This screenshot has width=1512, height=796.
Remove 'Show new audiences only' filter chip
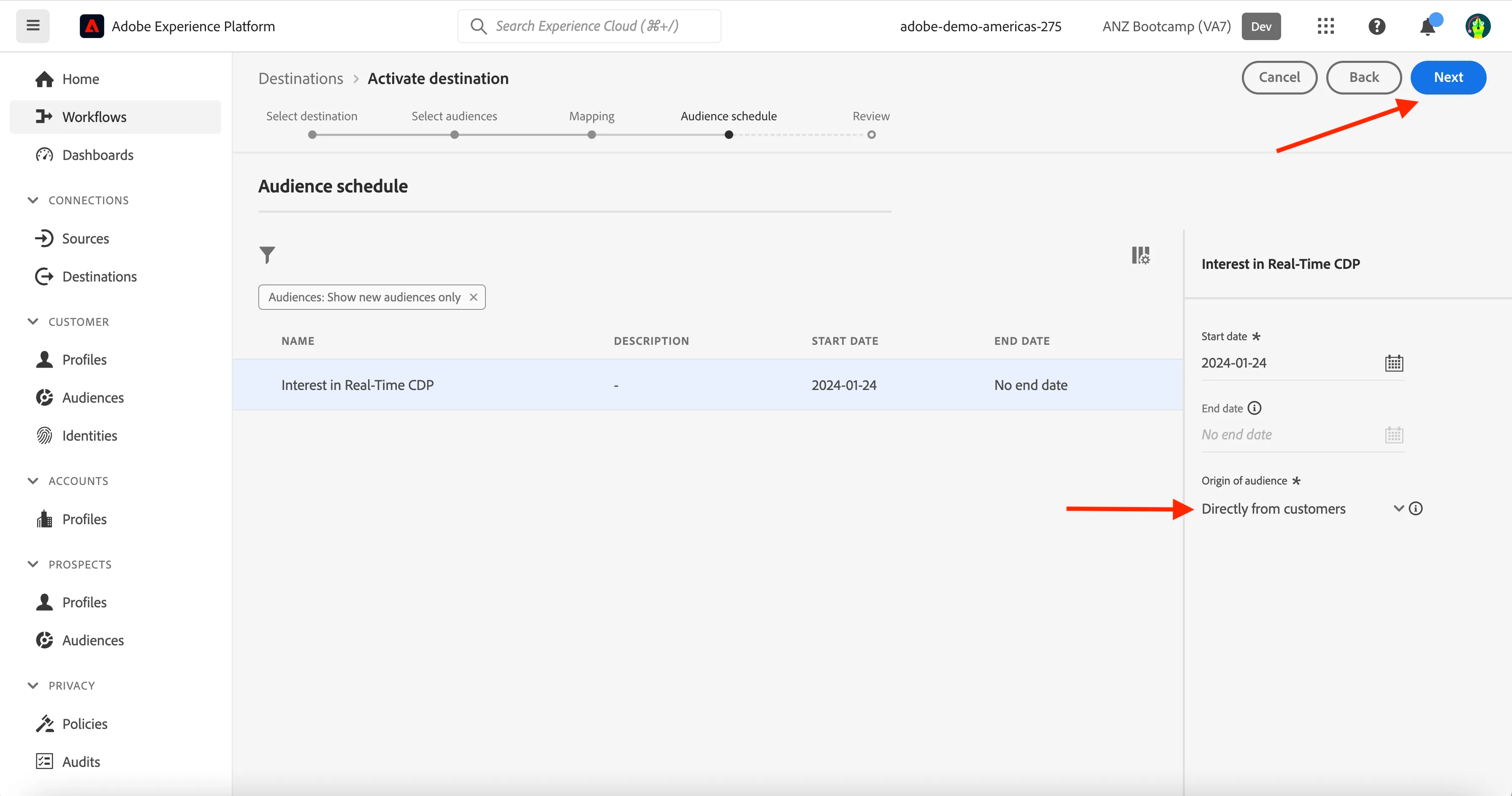[x=473, y=297]
